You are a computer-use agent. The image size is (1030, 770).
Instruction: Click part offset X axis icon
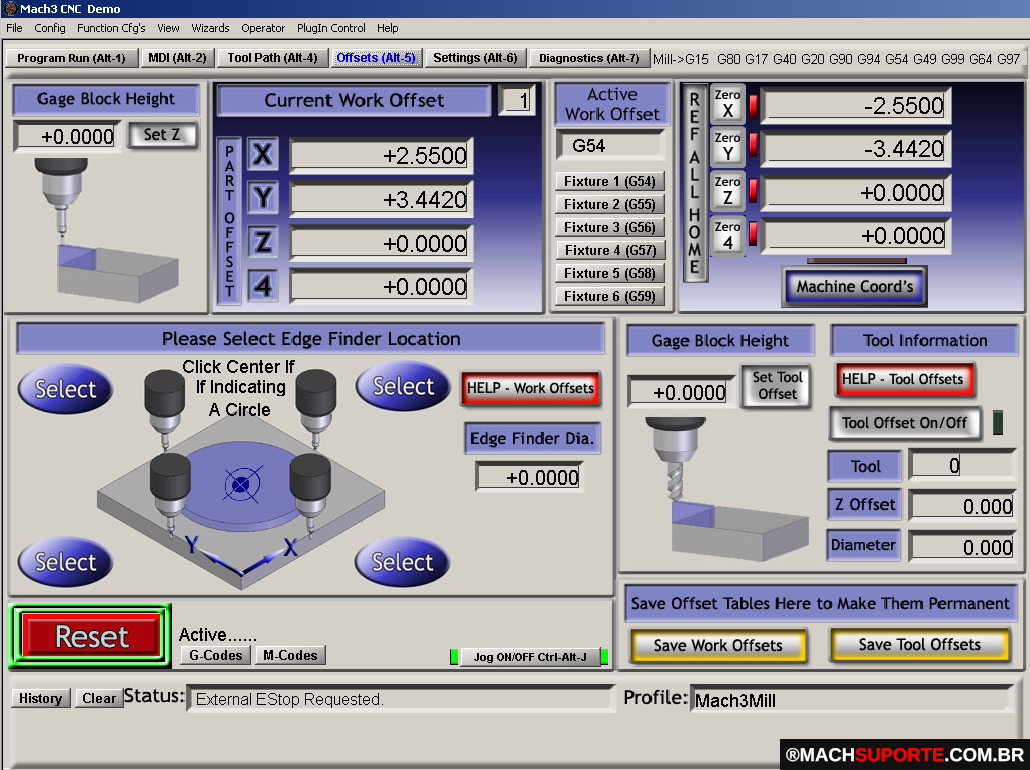tap(263, 154)
